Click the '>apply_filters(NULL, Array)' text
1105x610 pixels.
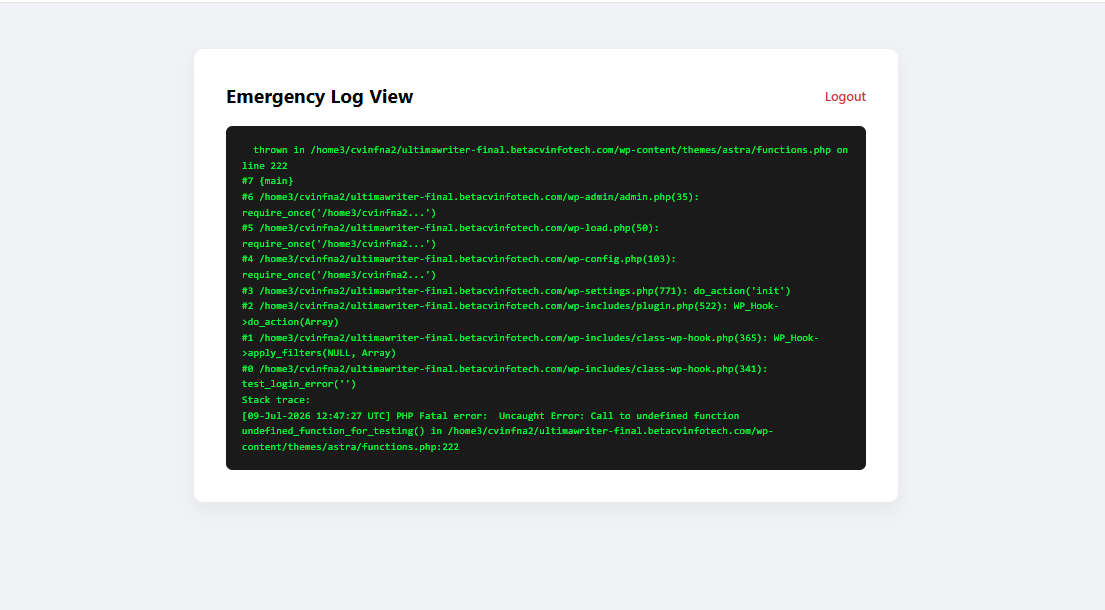point(319,353)
